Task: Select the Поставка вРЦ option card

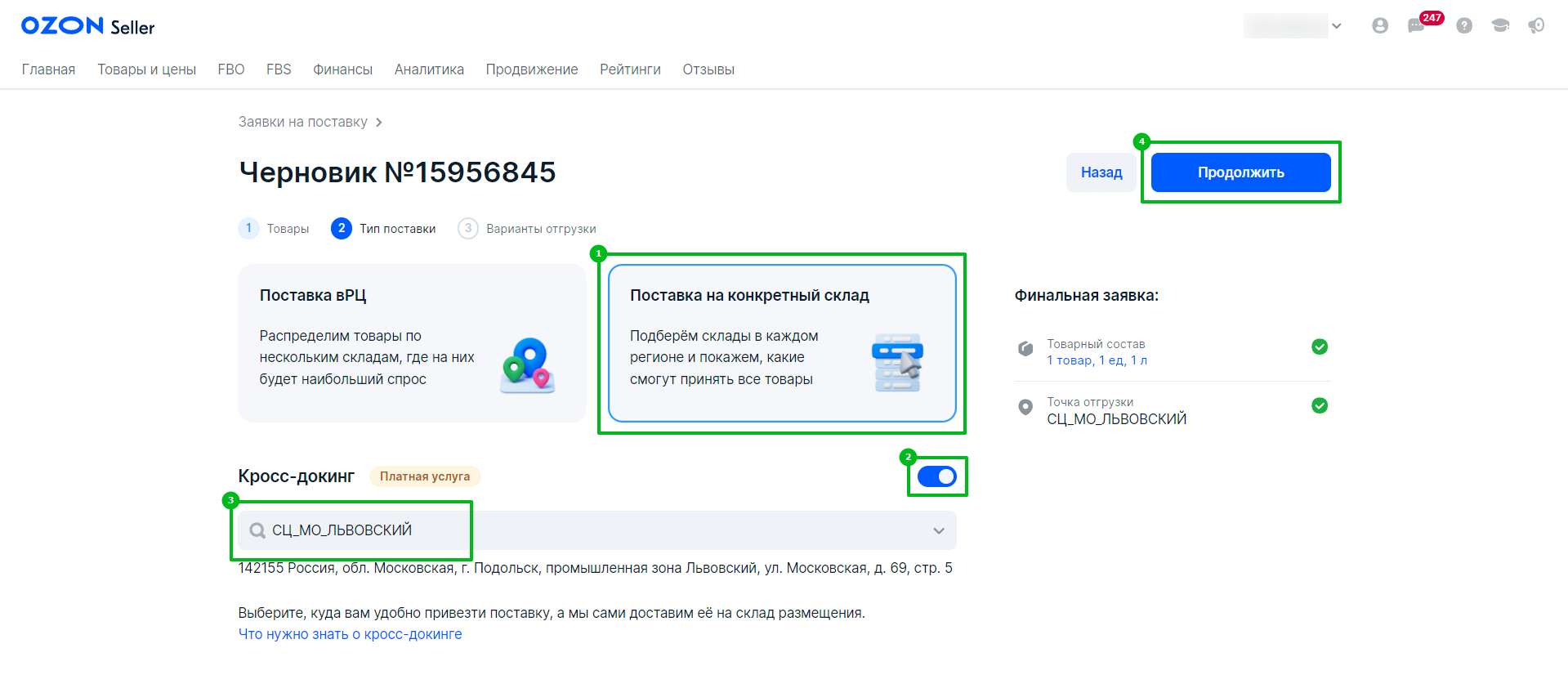Action: (x=412, y=343)
